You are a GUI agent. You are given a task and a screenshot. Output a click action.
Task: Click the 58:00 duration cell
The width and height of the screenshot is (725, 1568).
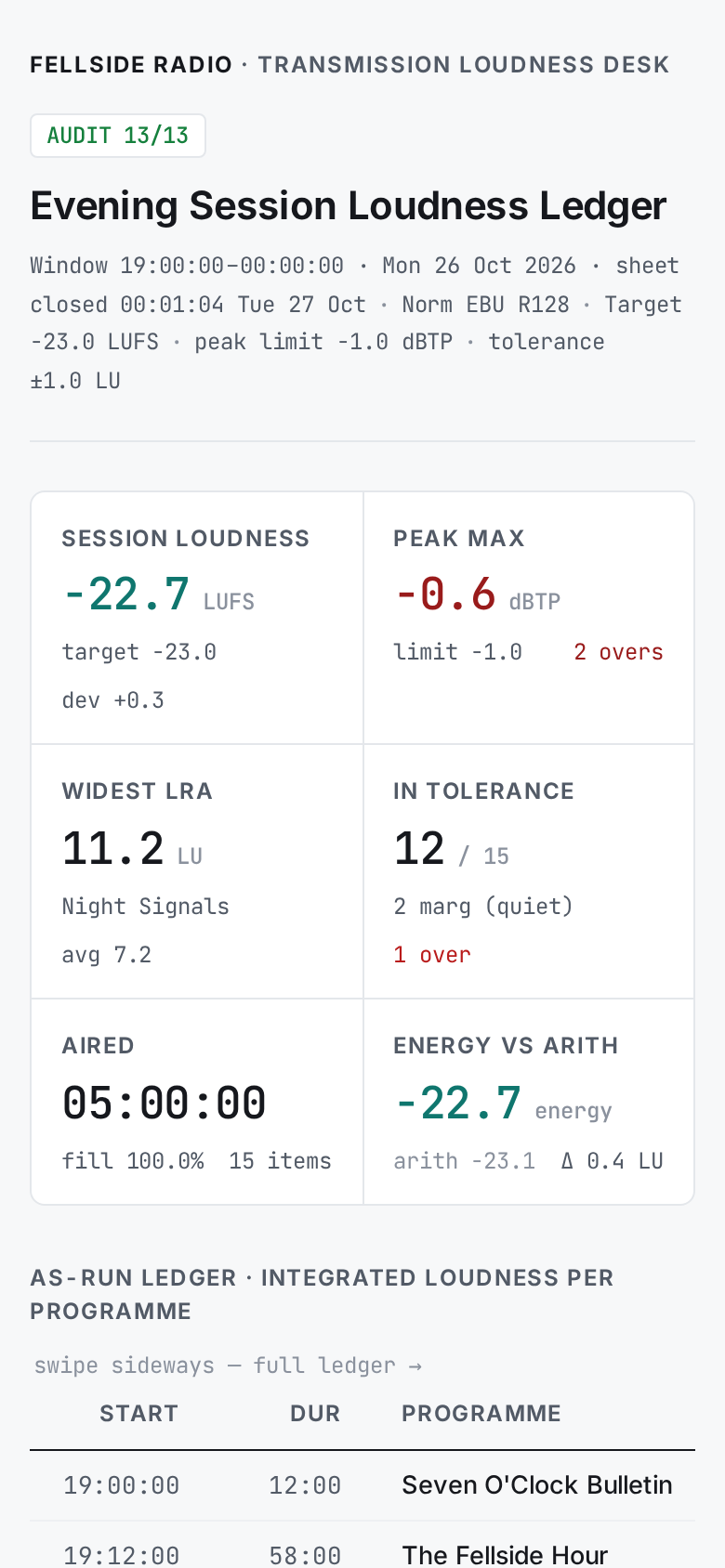(305, 1555)
